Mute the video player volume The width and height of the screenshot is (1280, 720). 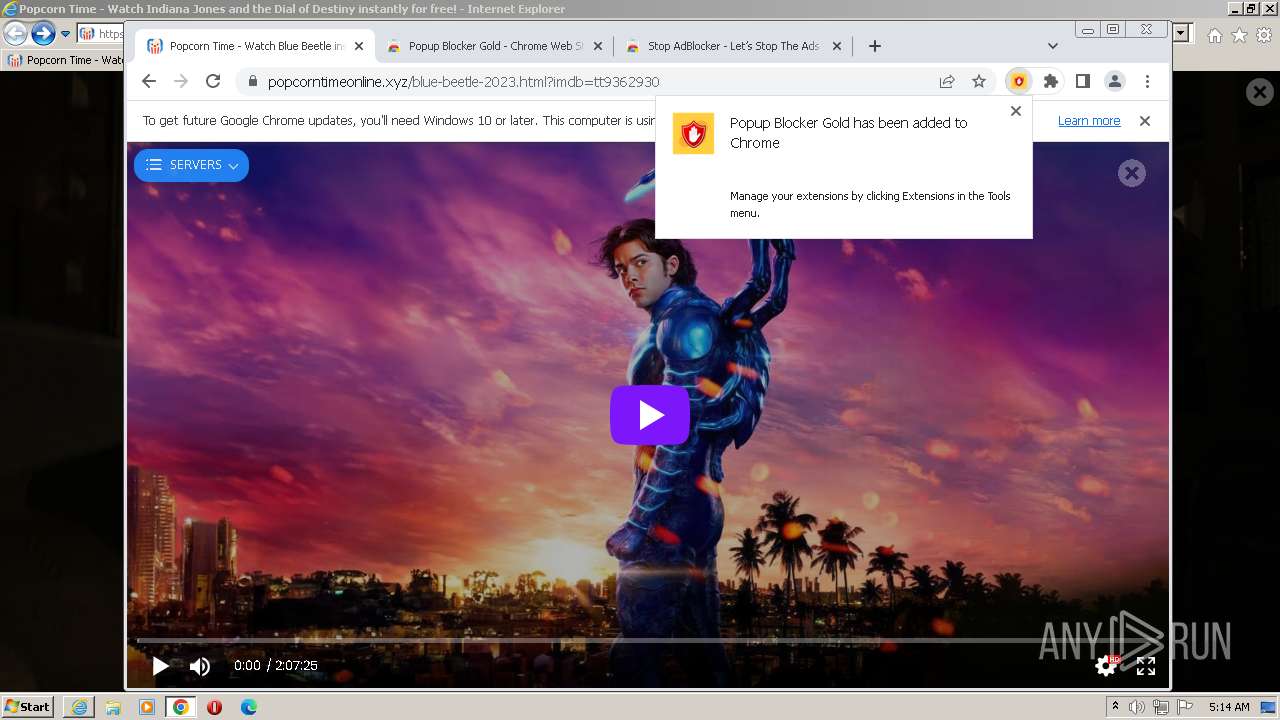click(x=200, y=666)
